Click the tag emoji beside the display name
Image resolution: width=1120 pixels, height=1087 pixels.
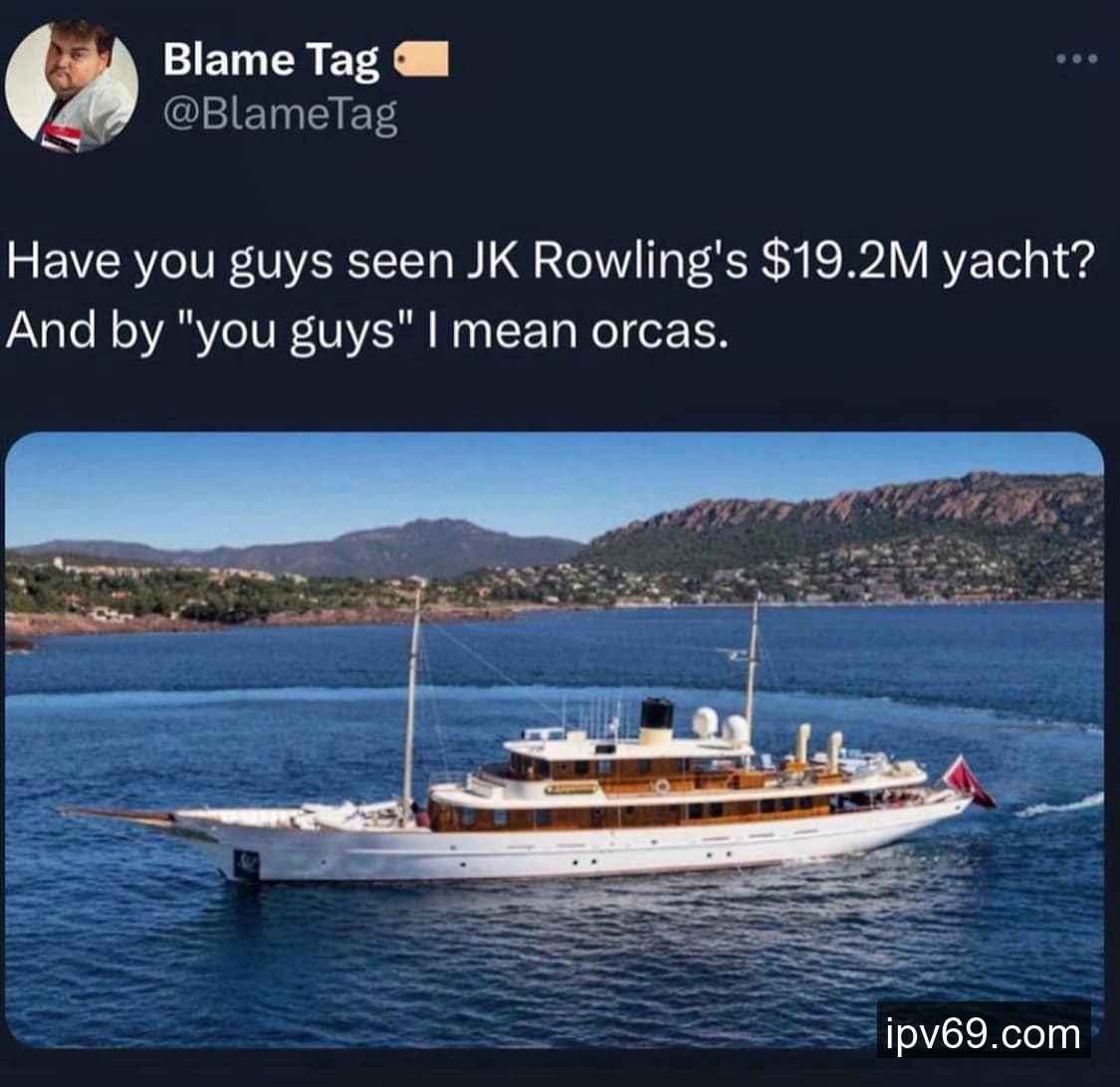click(x=421, y=60)
